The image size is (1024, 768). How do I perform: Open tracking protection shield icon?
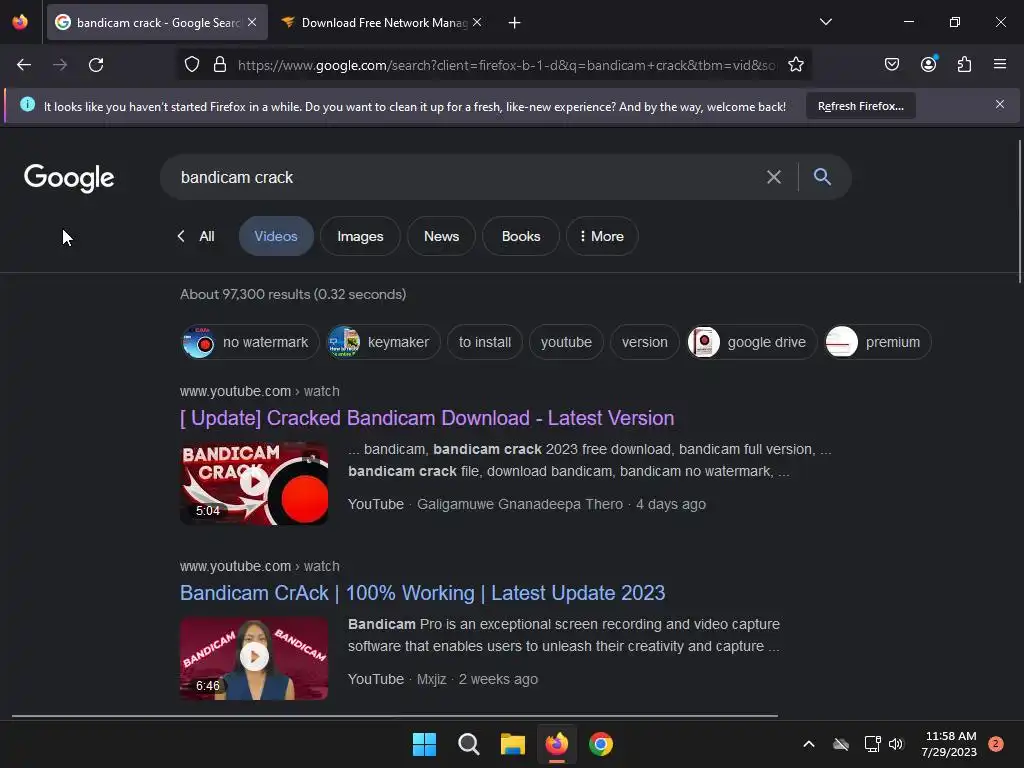pyautogui.click(x=191, y=65)
